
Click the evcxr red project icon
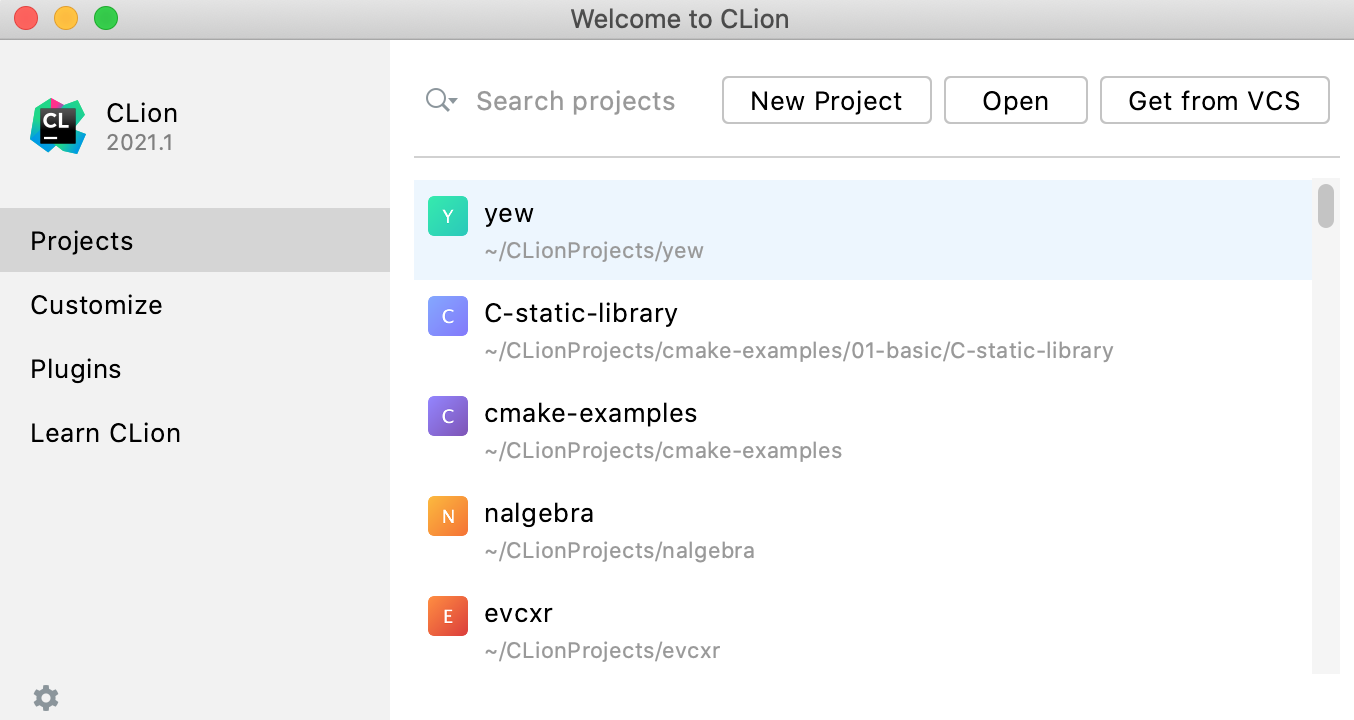(x=447, y=616)
